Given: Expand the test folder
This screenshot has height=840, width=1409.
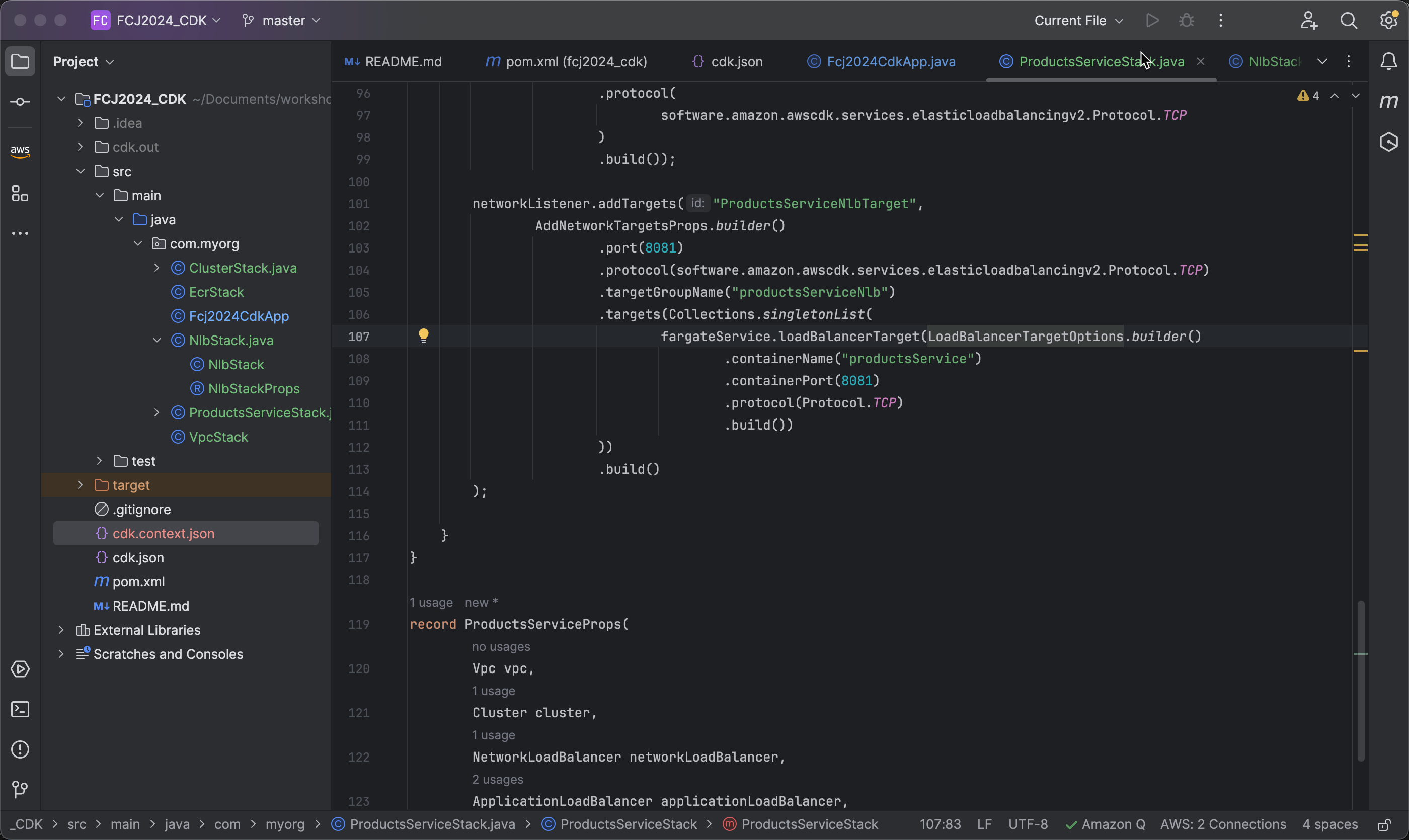Looking at the screenshot, I should click(x=100, y=461).
